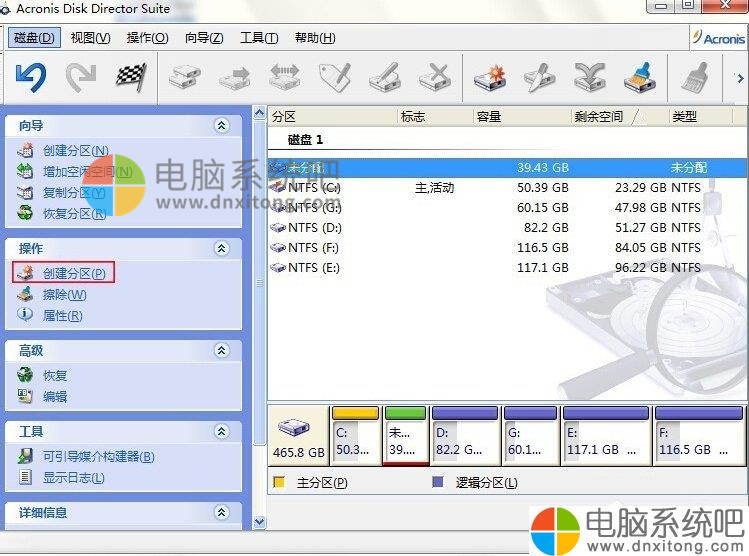Click the 属性 info icon
The image size is (749, 556).
pos(25,315)
